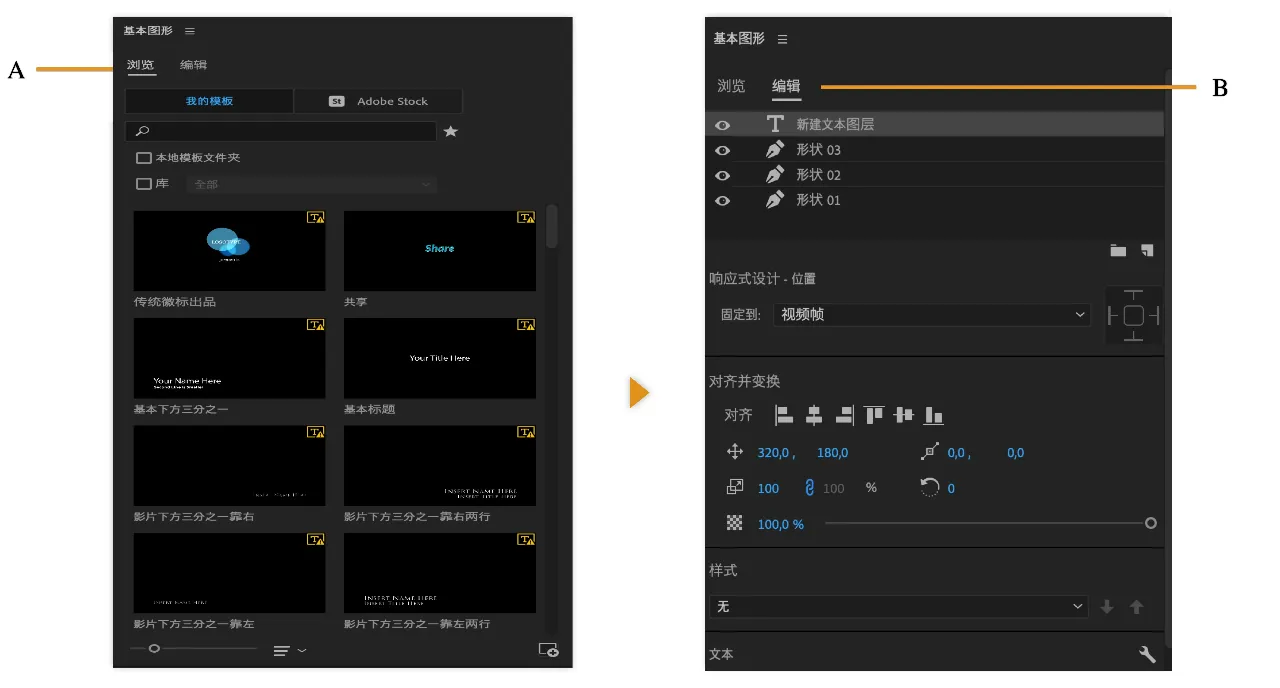Open the 全部 library dropdown
This screenshot has width=1280, height=688.
pos(311,184)
